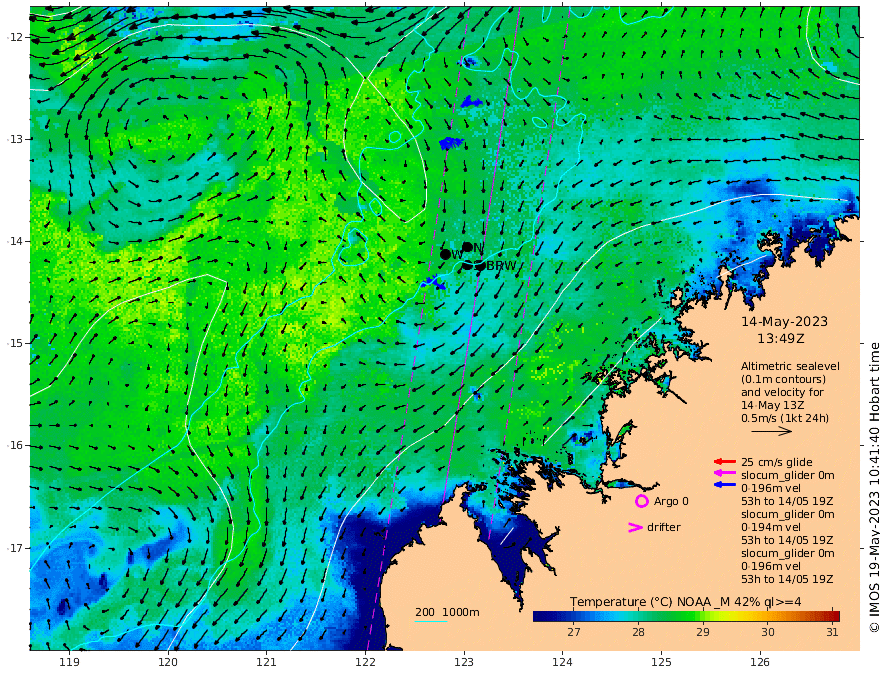880x680 pixels.
Task: Pick the dark blue end of temperature colorbar
Action: point(542,616)
